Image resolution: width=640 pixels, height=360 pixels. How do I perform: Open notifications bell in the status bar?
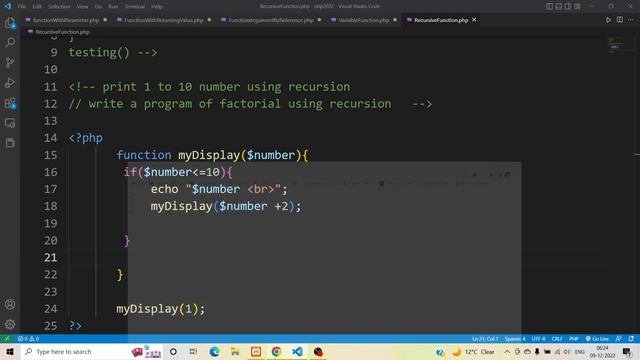point(631,339)
